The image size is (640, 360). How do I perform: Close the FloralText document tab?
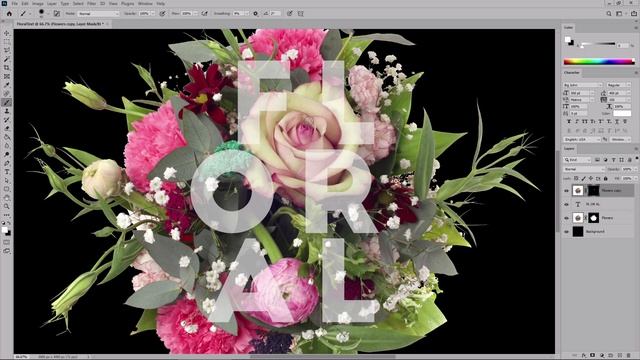click(x=107, y=24)
